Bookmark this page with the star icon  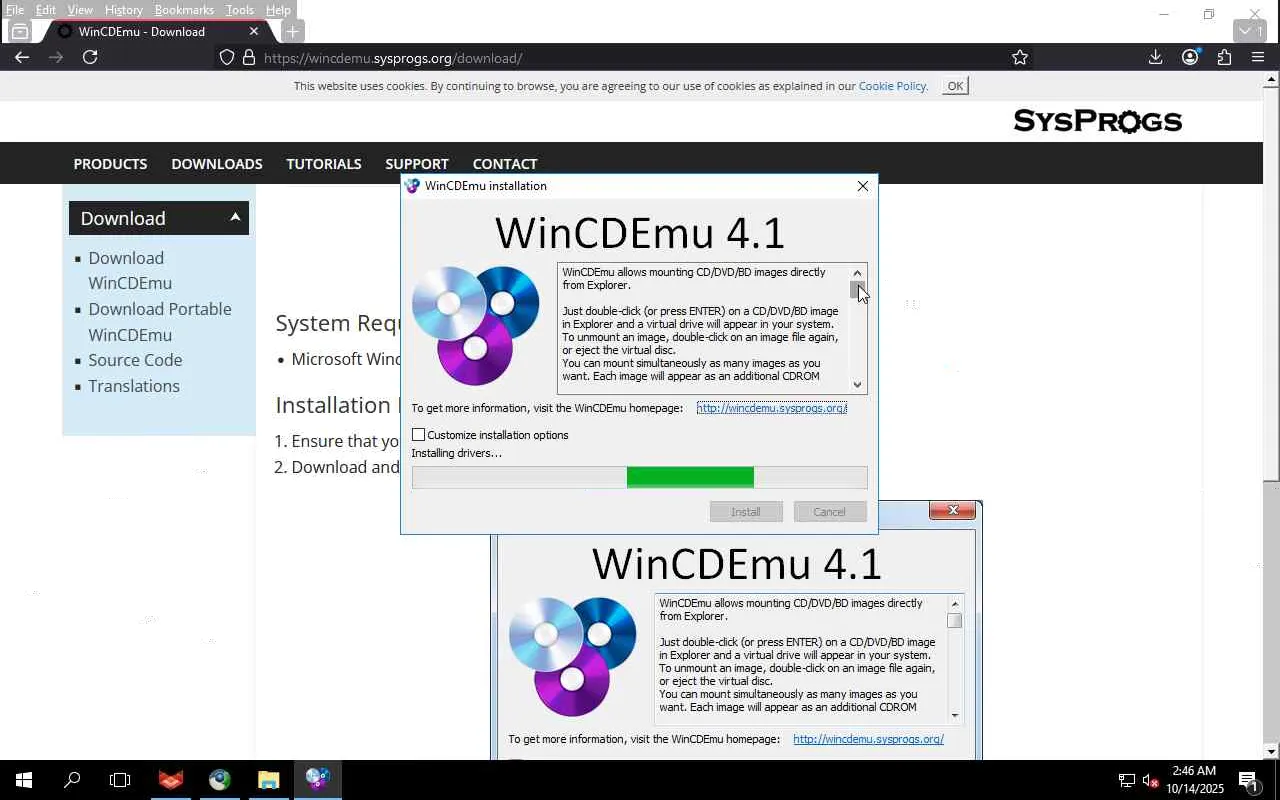(x=1020, y=57)
